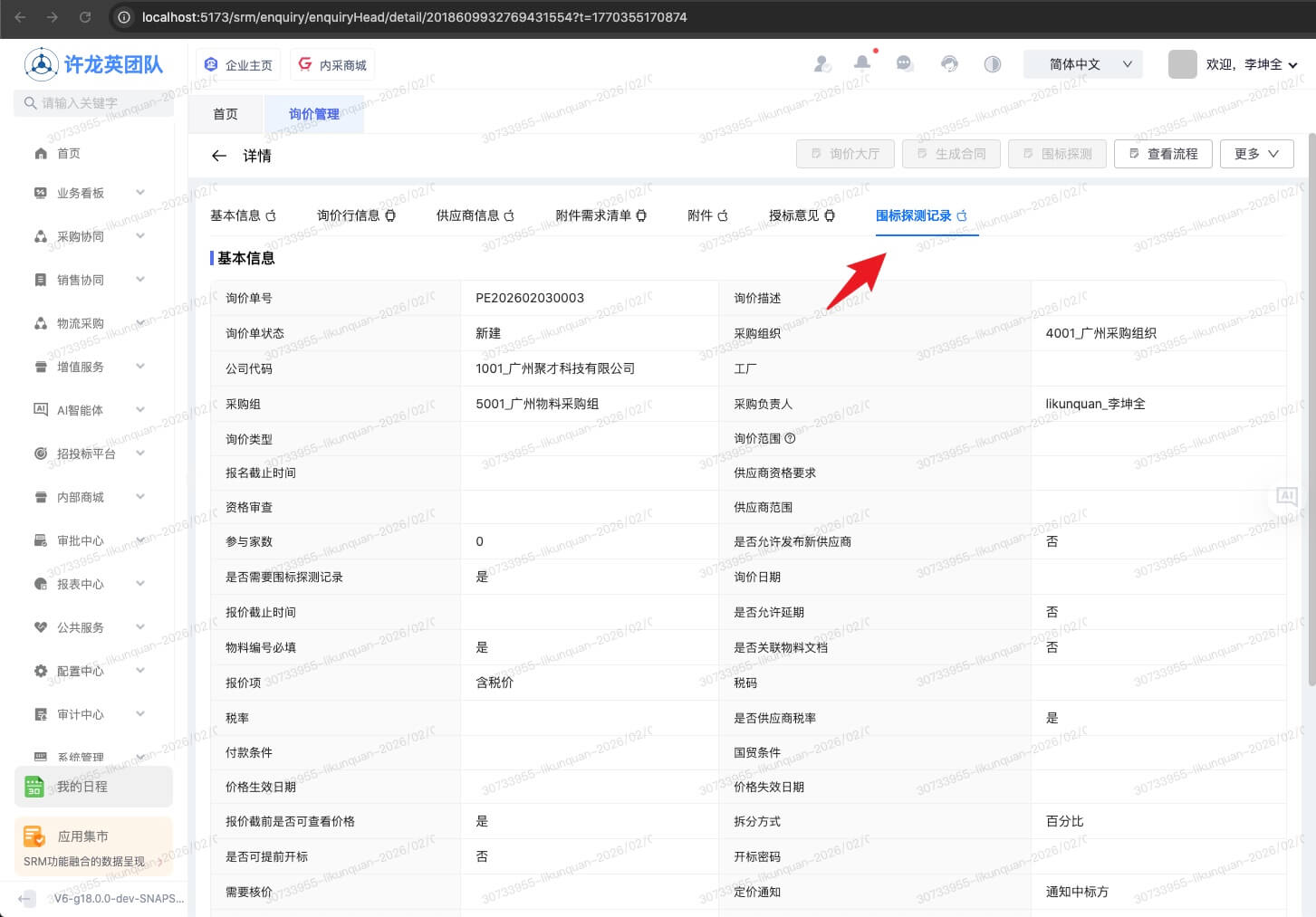Viewport: 1316px width, 917px height.
Task: Switch to the 询价行信息 tab
Action: tap(355, 215)
